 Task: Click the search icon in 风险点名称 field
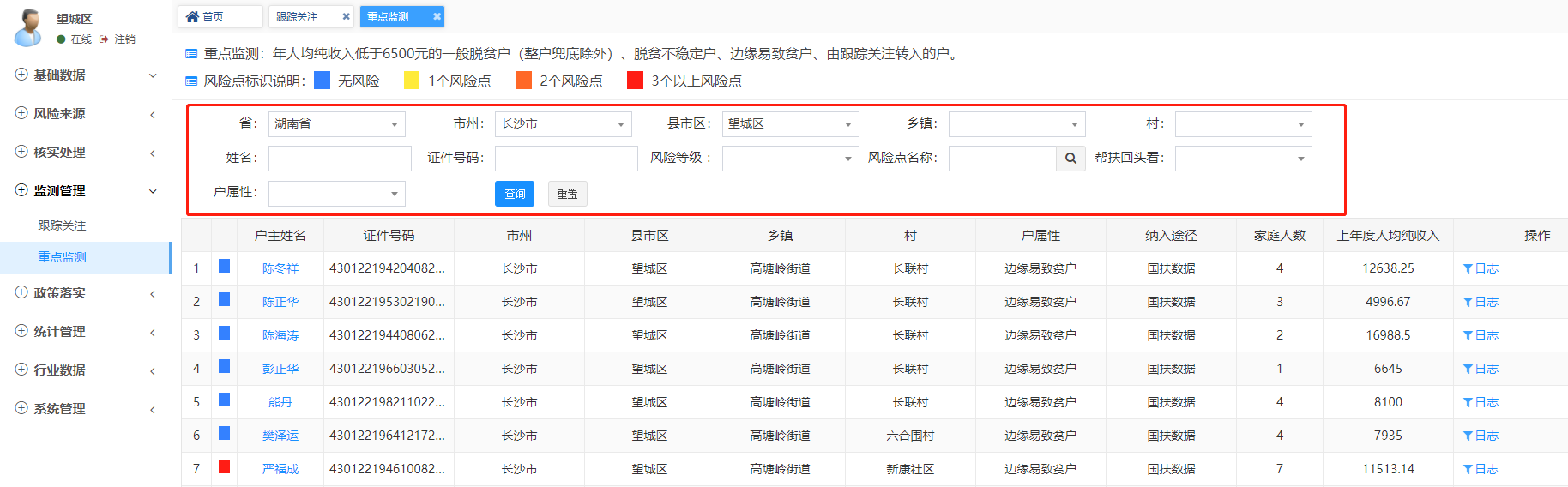pyautogui.click(x=1070, y=159)
